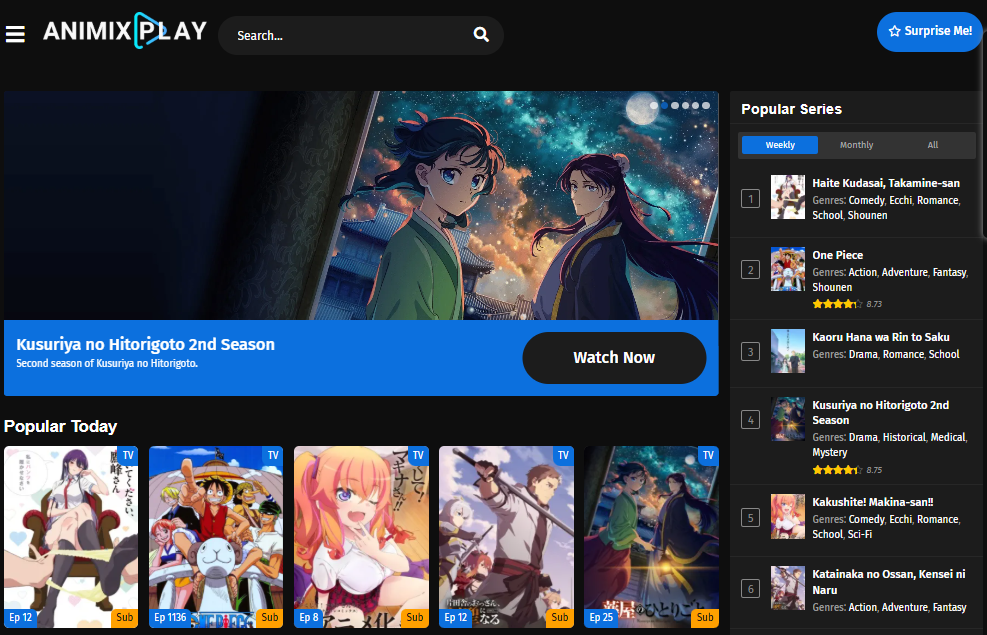
Task: Open the hamburger menu
Action: pyautogui.click(x=15, y=34)
